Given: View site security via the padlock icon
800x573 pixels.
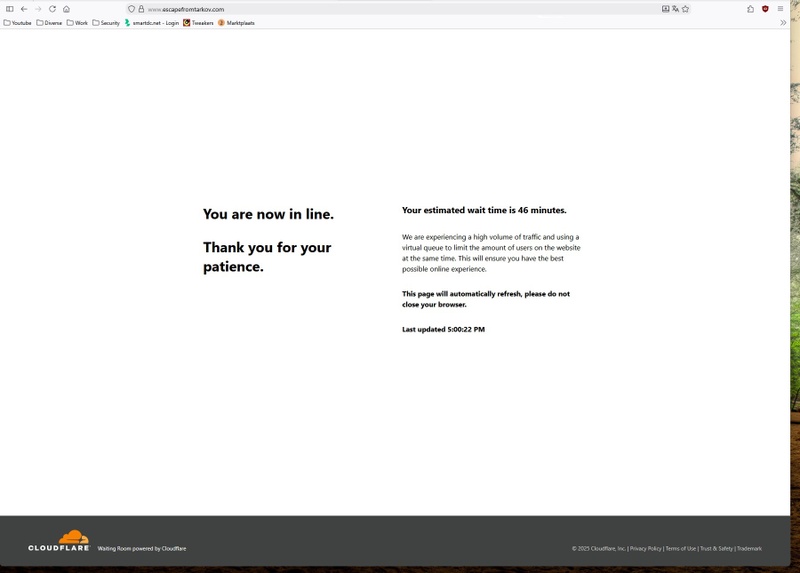Looking at the screenshot, I should [x=141, y=9].
